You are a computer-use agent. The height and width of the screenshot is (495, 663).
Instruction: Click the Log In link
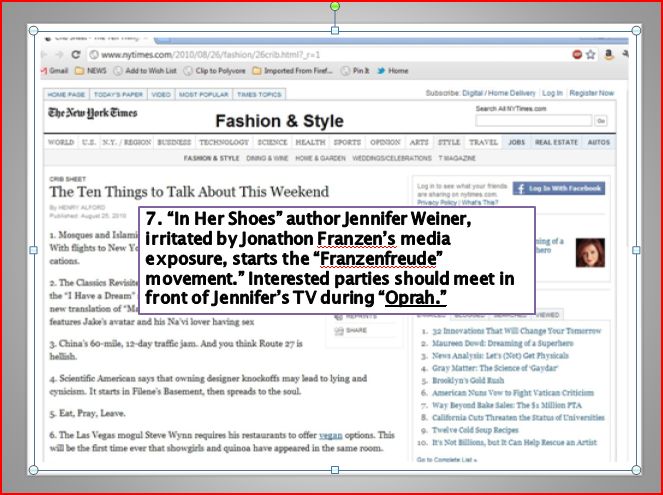click(x=552, y=93)
